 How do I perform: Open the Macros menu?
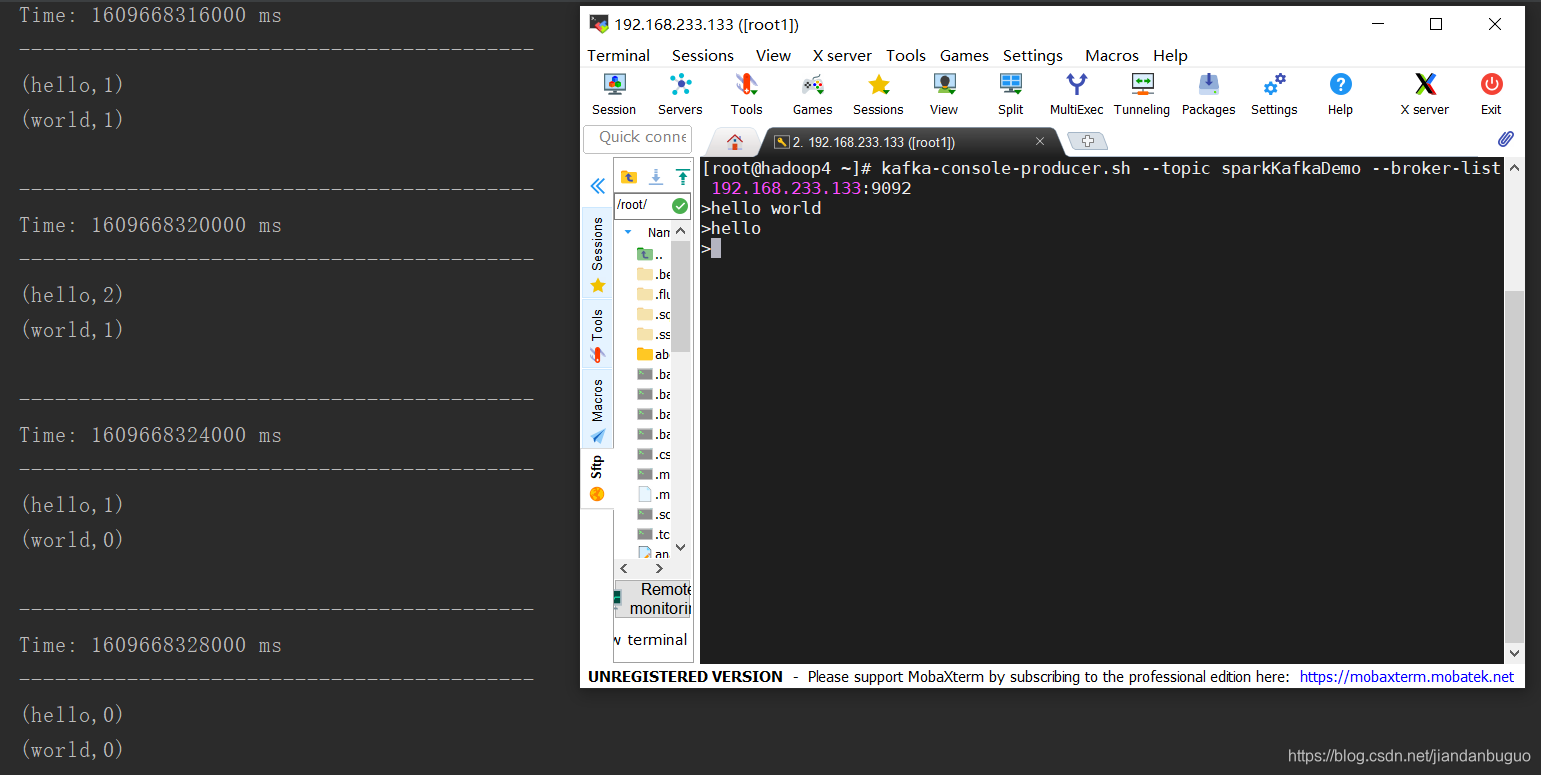coord(1112,56)
